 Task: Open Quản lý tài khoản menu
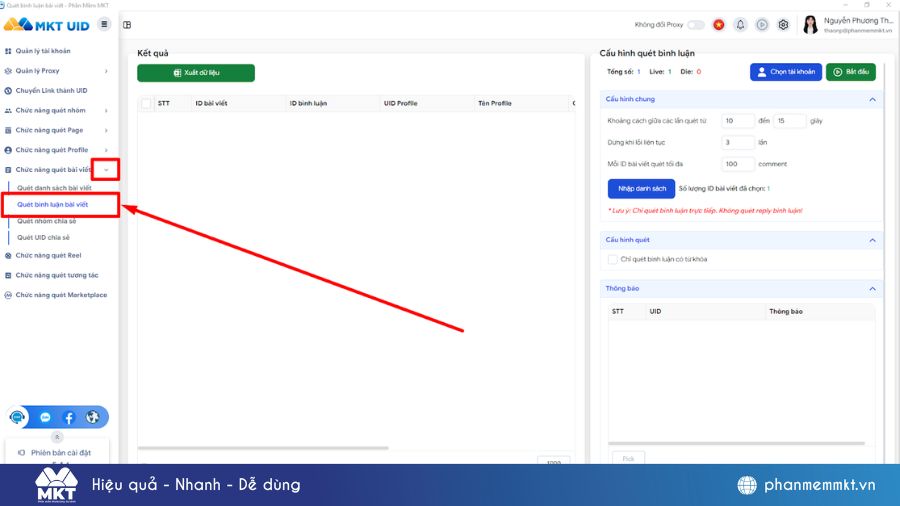click(43, 51)
